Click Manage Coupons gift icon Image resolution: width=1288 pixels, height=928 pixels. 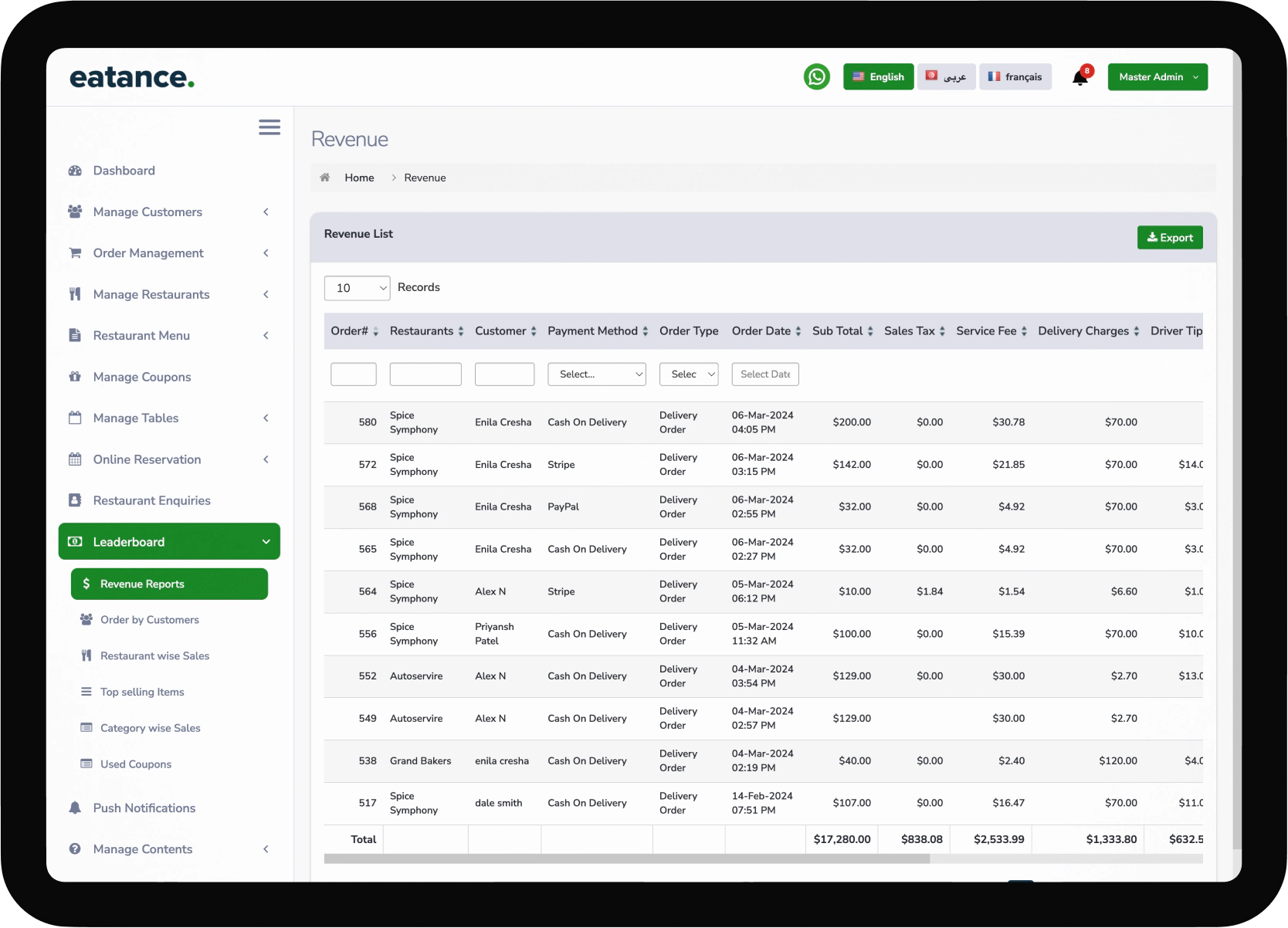[75, 377]
